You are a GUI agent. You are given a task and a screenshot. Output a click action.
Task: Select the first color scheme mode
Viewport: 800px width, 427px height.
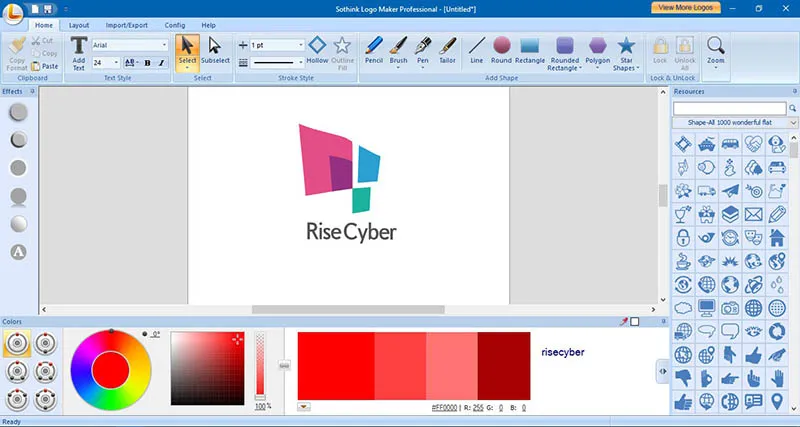click(x=16, y=344)
